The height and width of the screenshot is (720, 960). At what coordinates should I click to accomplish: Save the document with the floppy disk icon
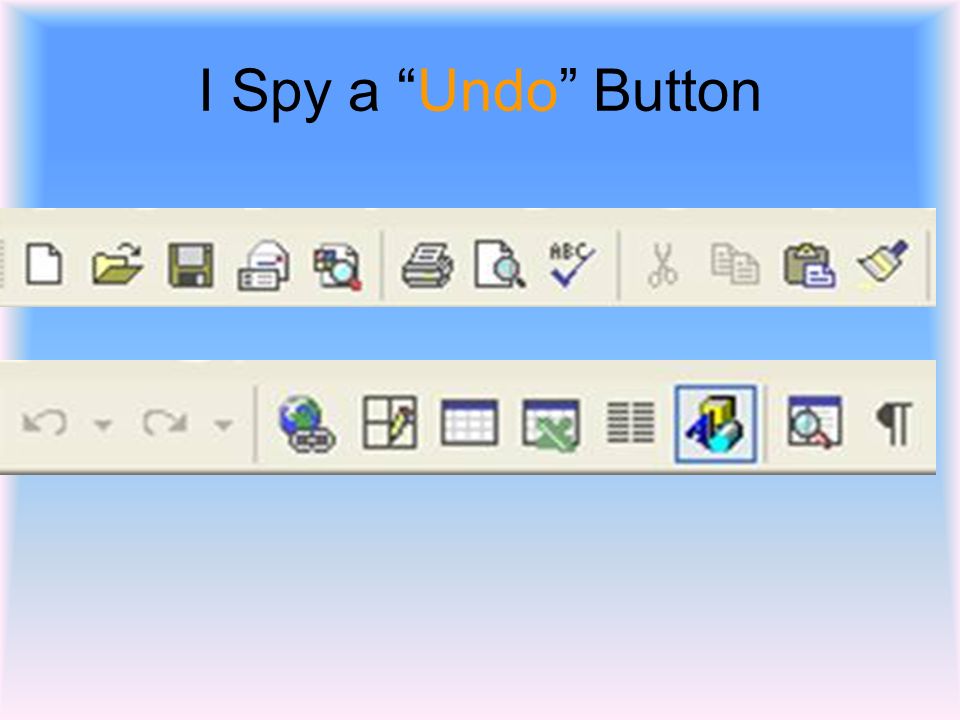tap(190, 265)
